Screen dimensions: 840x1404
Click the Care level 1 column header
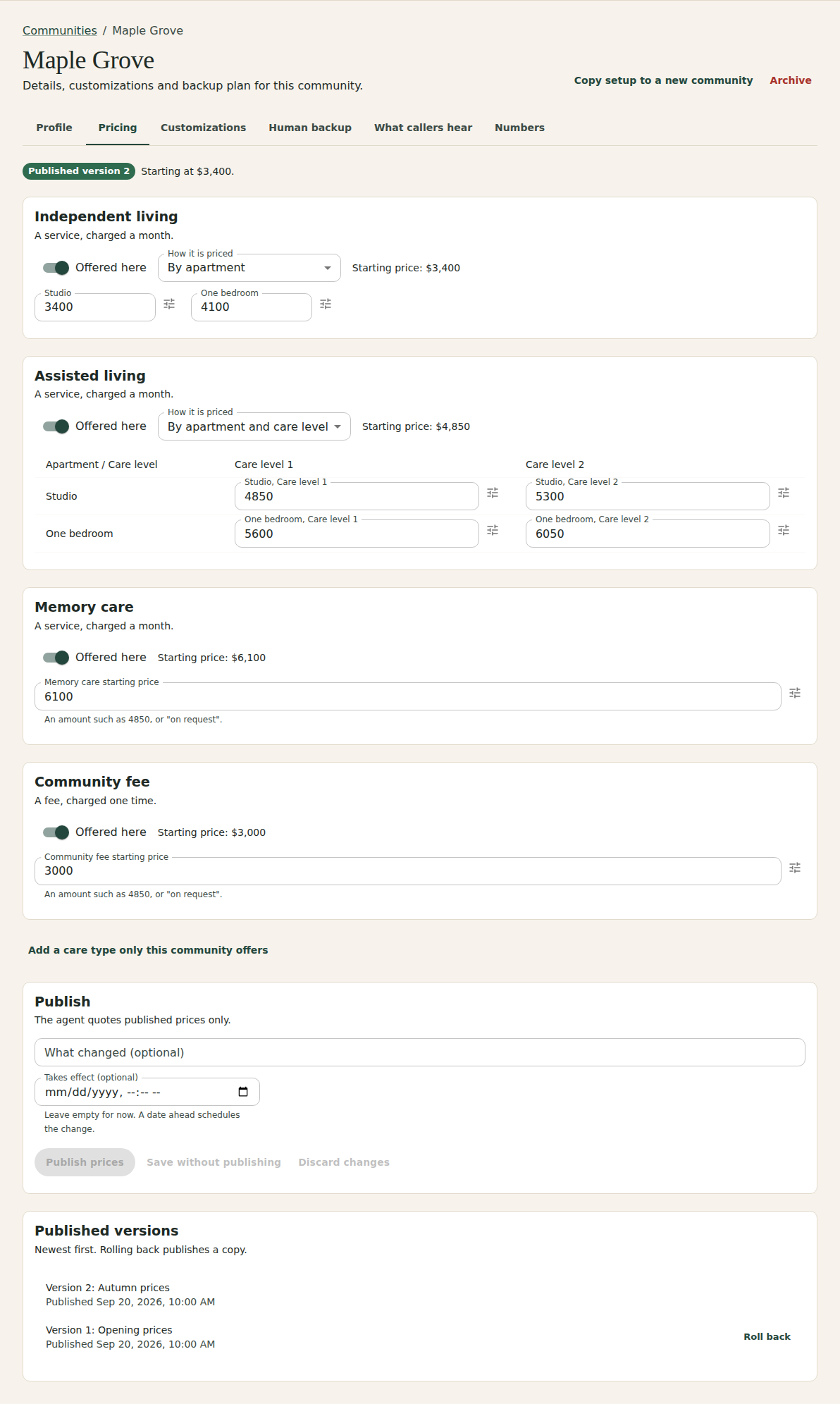pos(264,464)
